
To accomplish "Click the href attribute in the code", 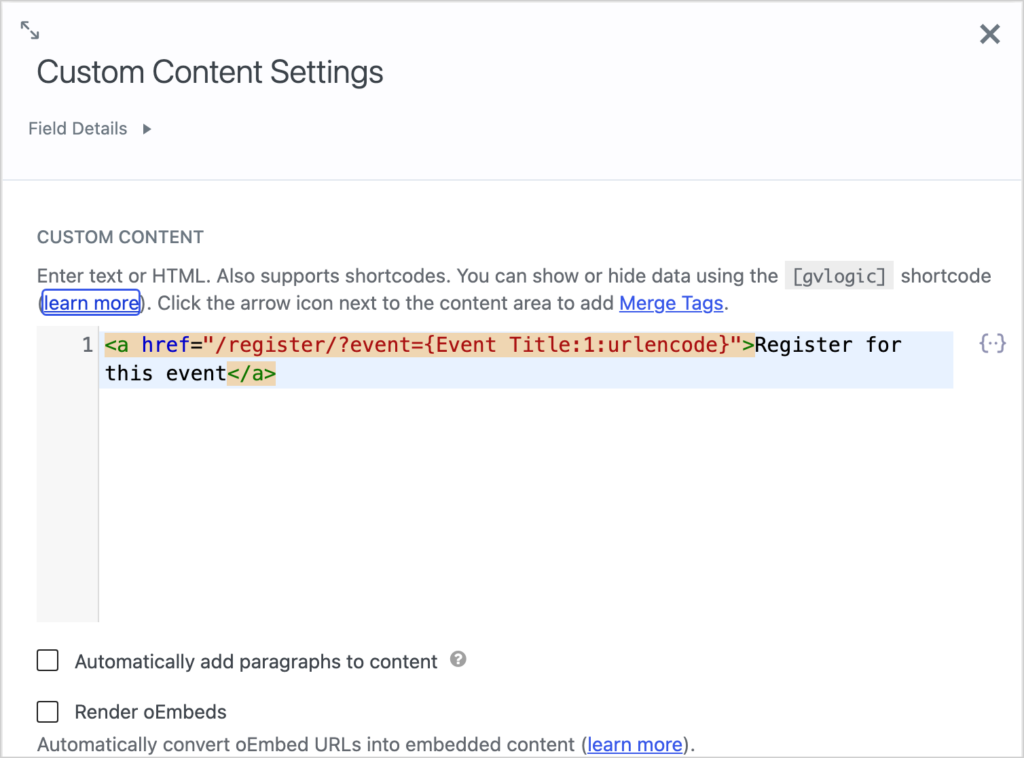I will coord(165,344).
